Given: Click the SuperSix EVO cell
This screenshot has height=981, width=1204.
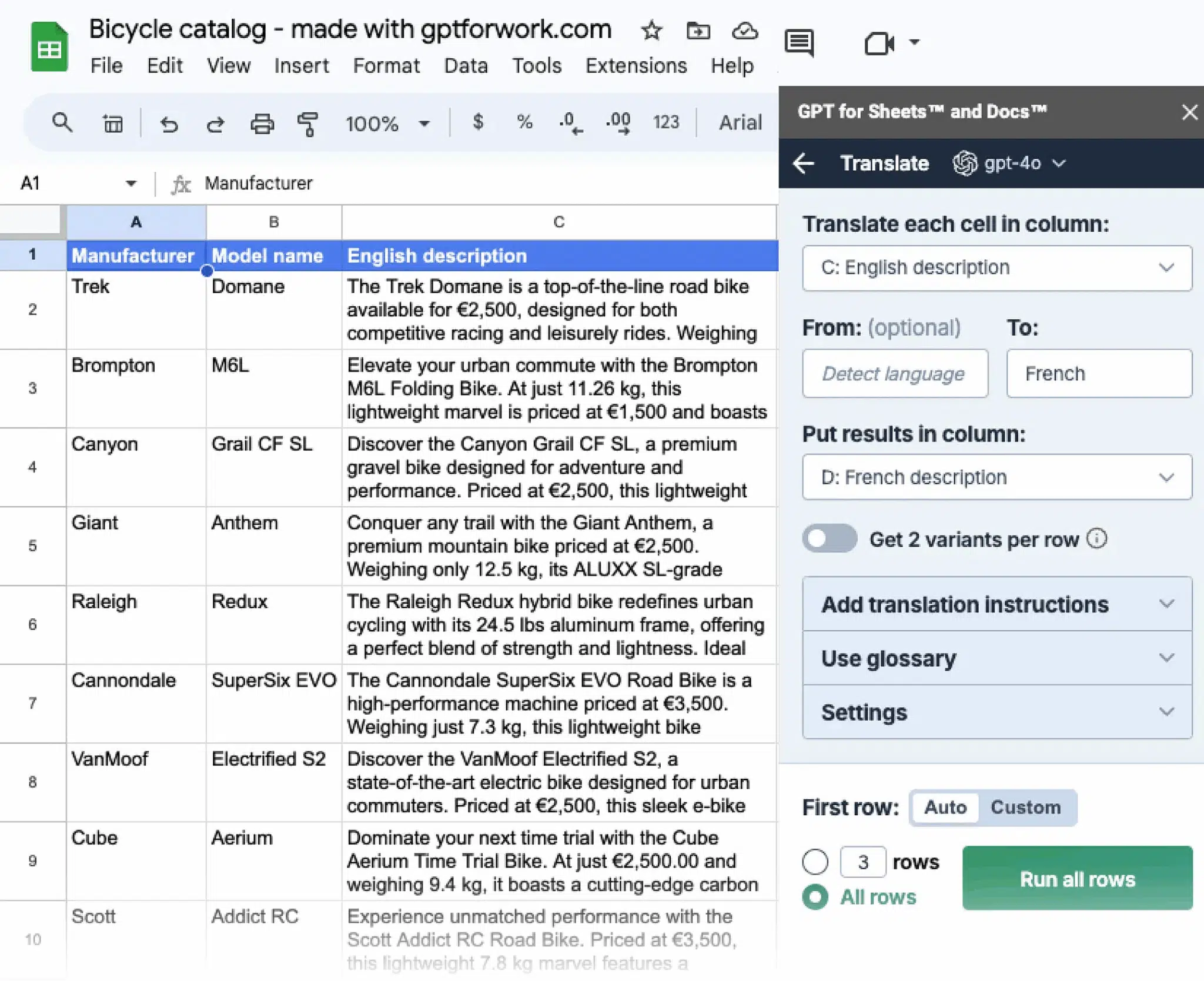Looking at the screenshot, I should pos(274,704).
